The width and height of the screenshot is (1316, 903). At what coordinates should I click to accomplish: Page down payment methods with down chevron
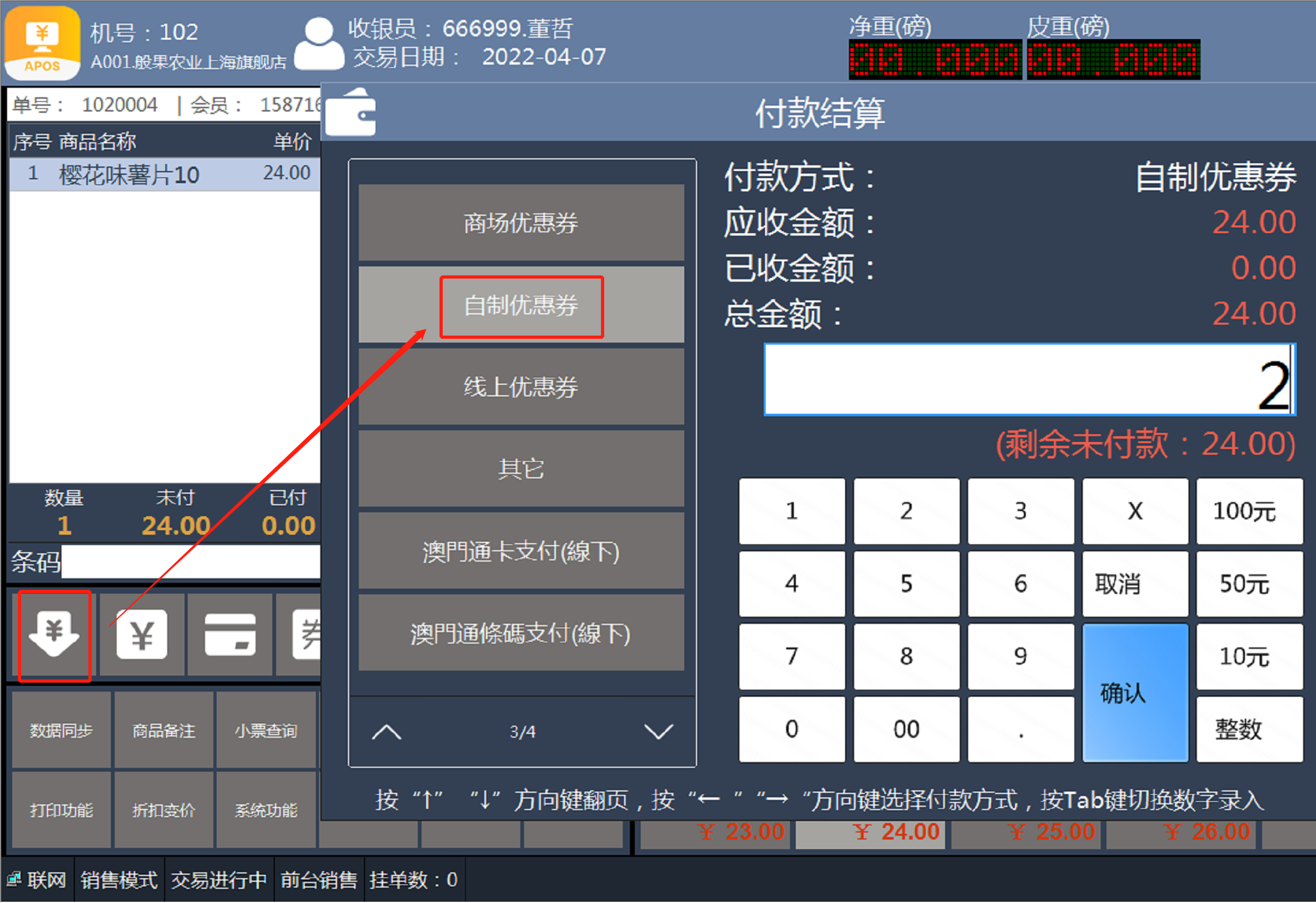(x=658, y=731)
